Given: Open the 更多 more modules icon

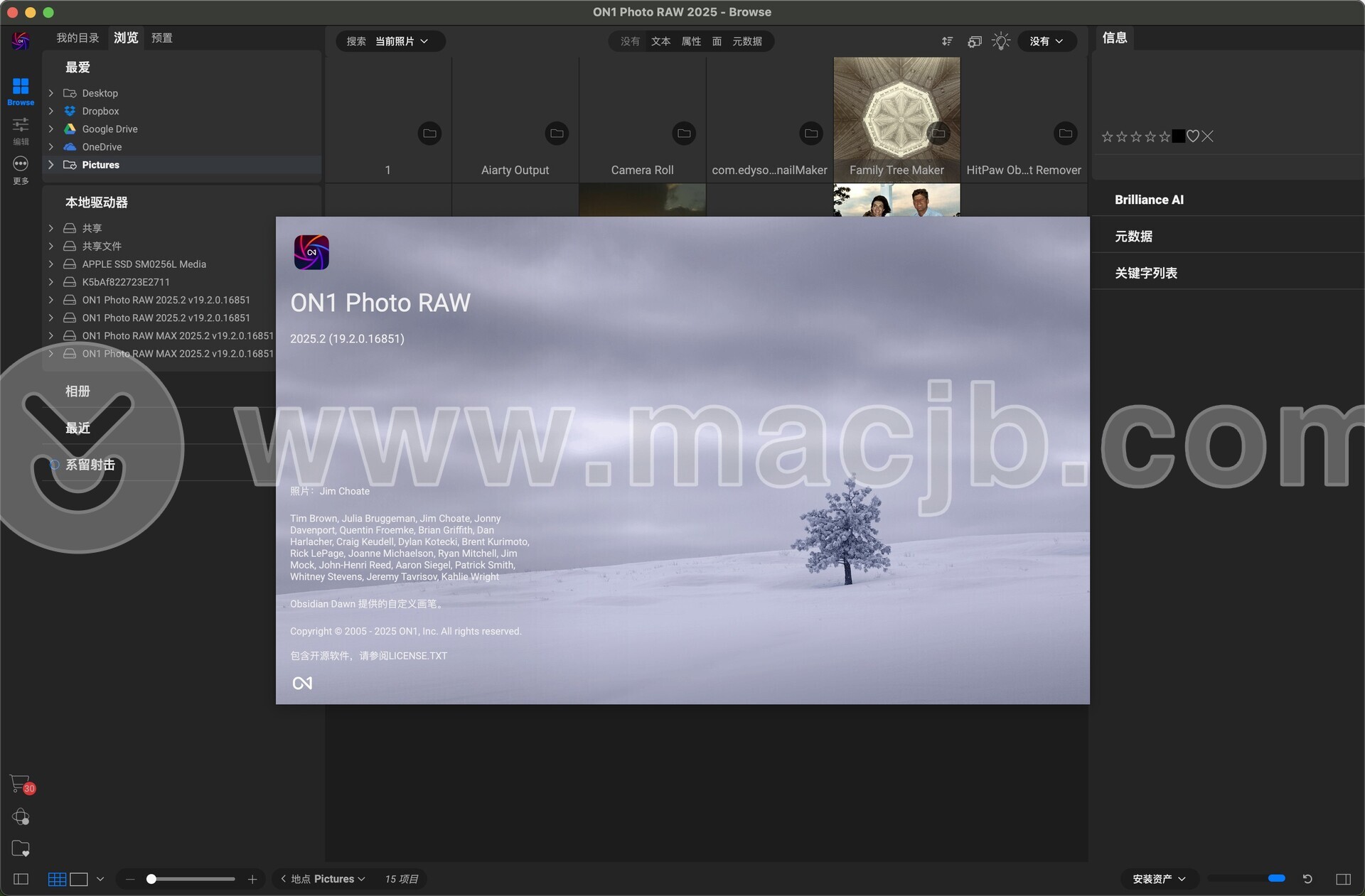Looking at the screenshot, I should pyautogui.click(x=21, y=171).
